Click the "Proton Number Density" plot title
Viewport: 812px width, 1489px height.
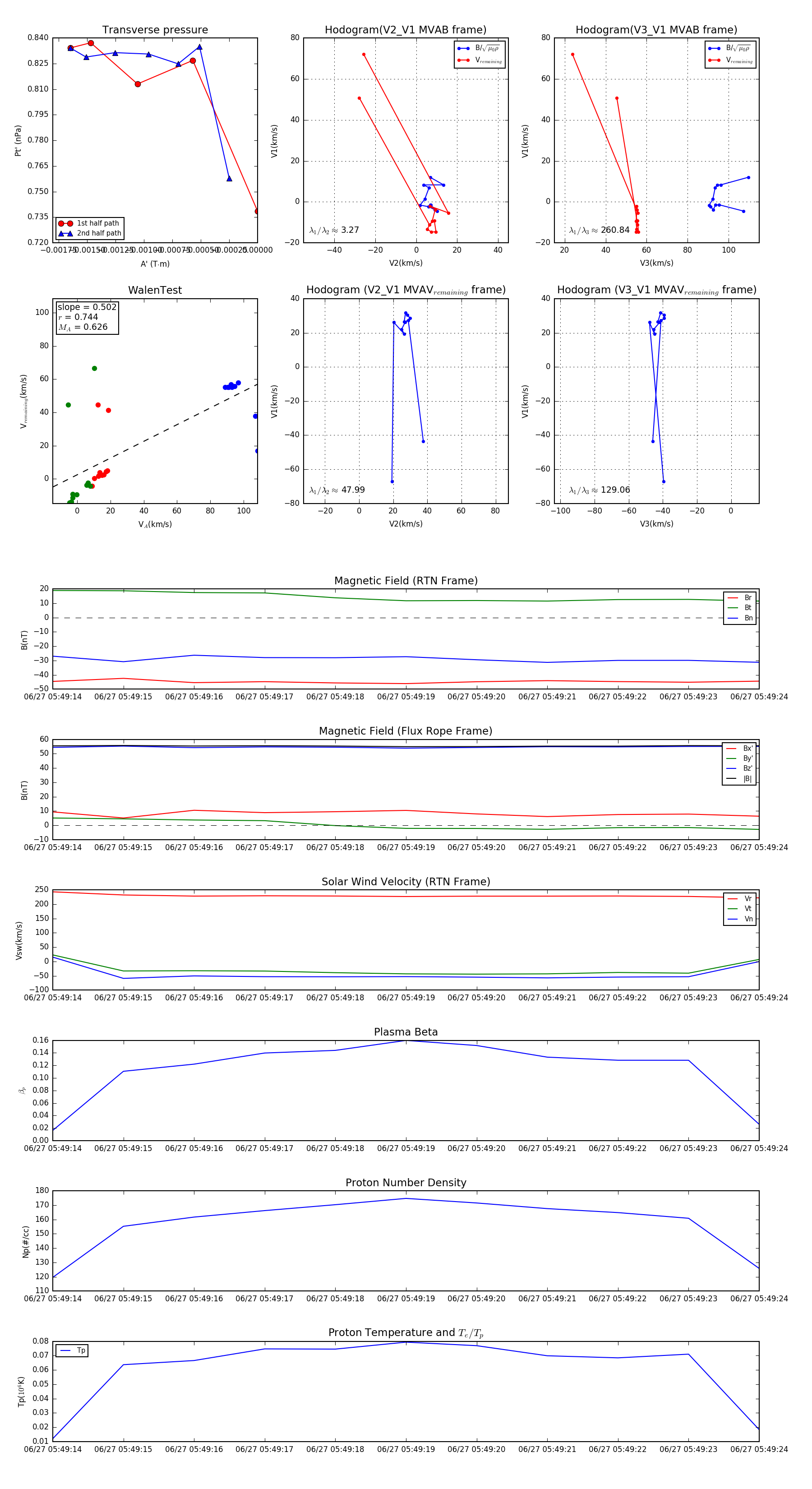406,1183
